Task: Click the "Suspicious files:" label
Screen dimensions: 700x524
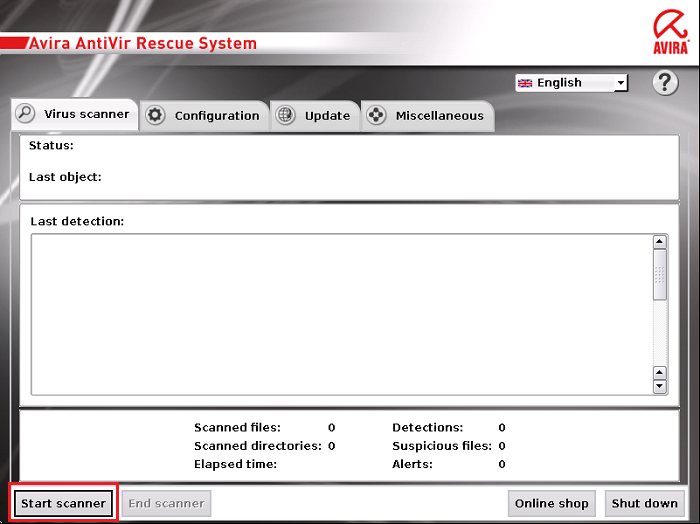Action: click(x=442, y=446)
